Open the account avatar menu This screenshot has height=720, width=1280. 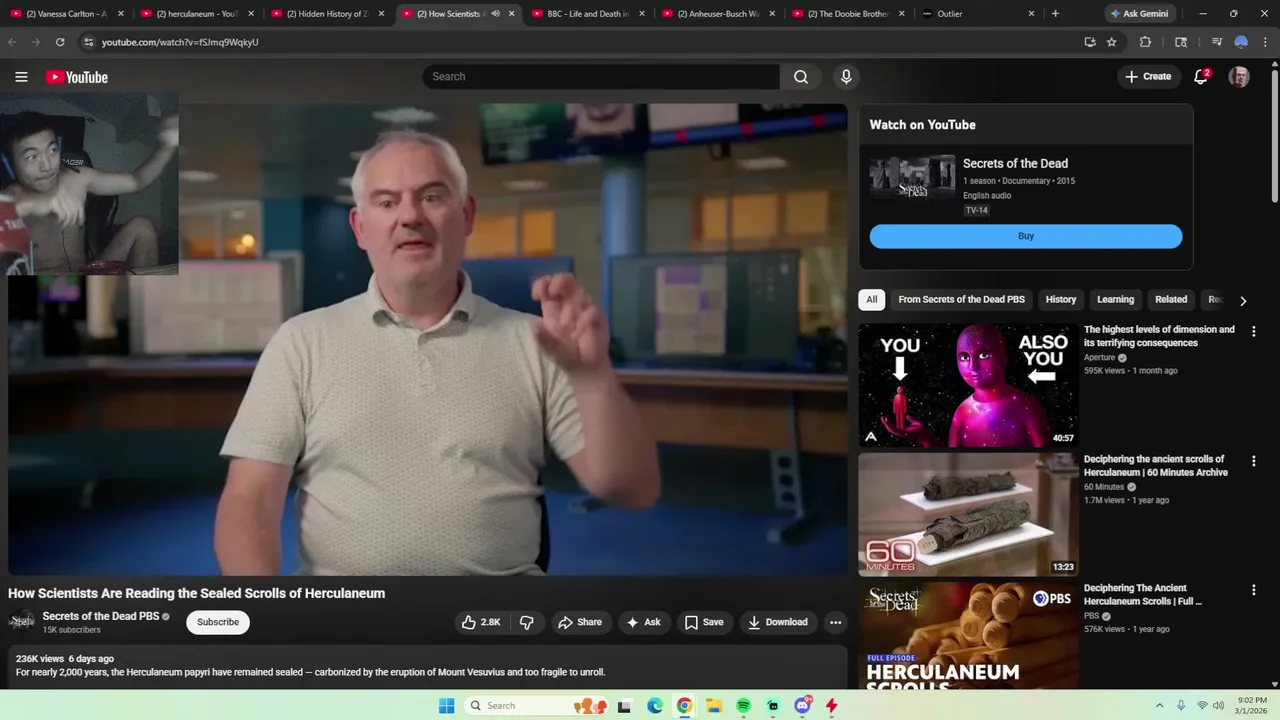pos(1239,77)
